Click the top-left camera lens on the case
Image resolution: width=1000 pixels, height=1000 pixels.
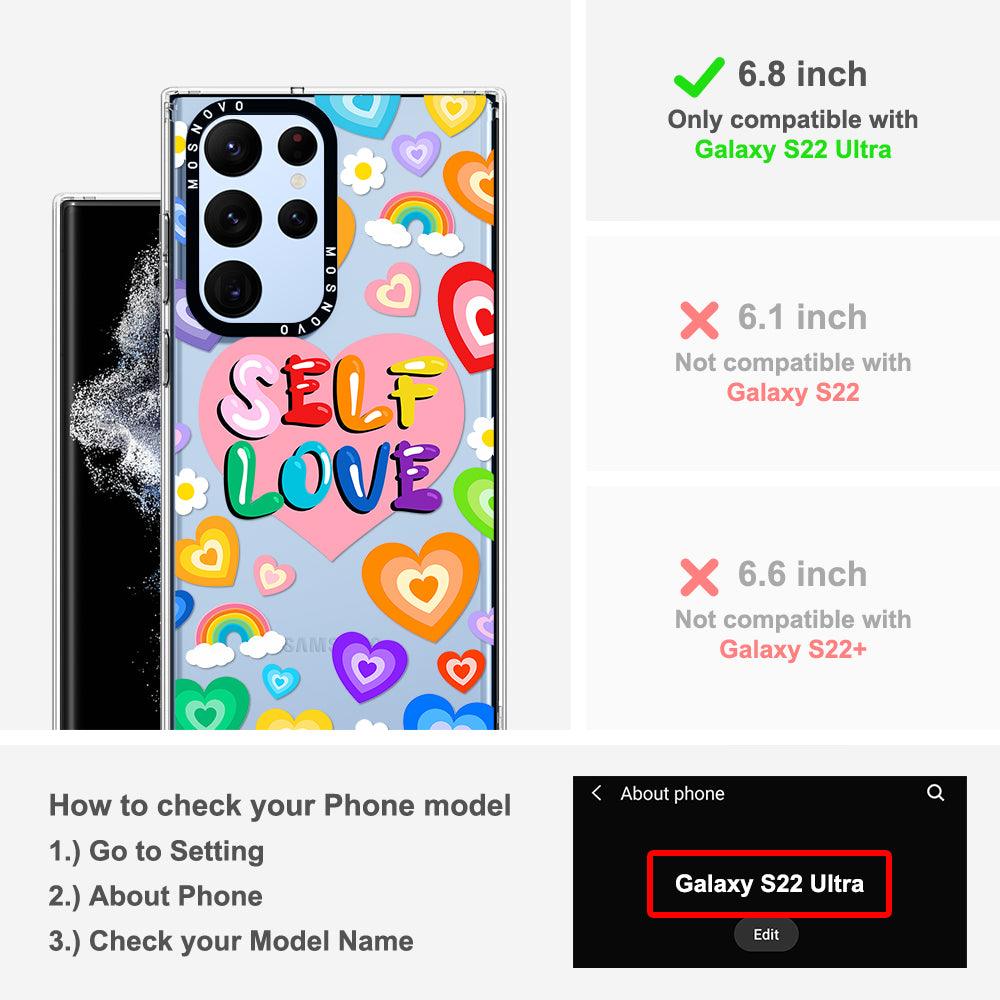pyautogui.click(x=233, y=147)
